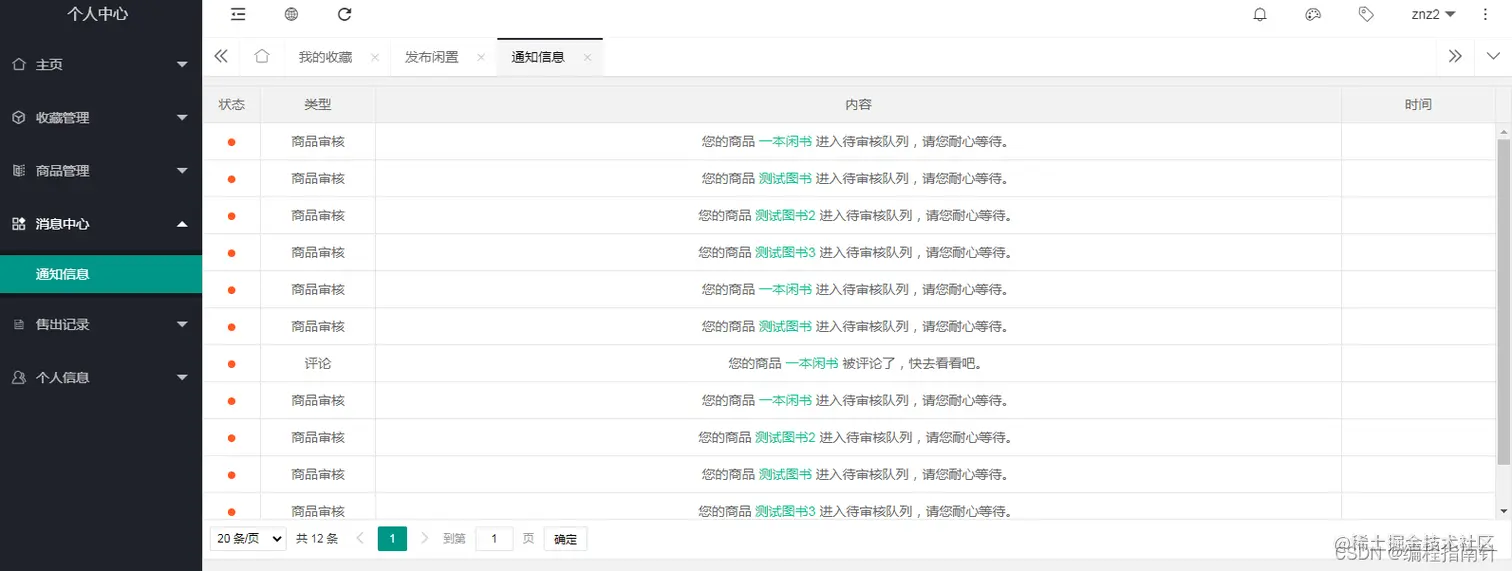Close the 我的收藏 tab
Viewport: 1512px width, 571px height.
point(375,57)
